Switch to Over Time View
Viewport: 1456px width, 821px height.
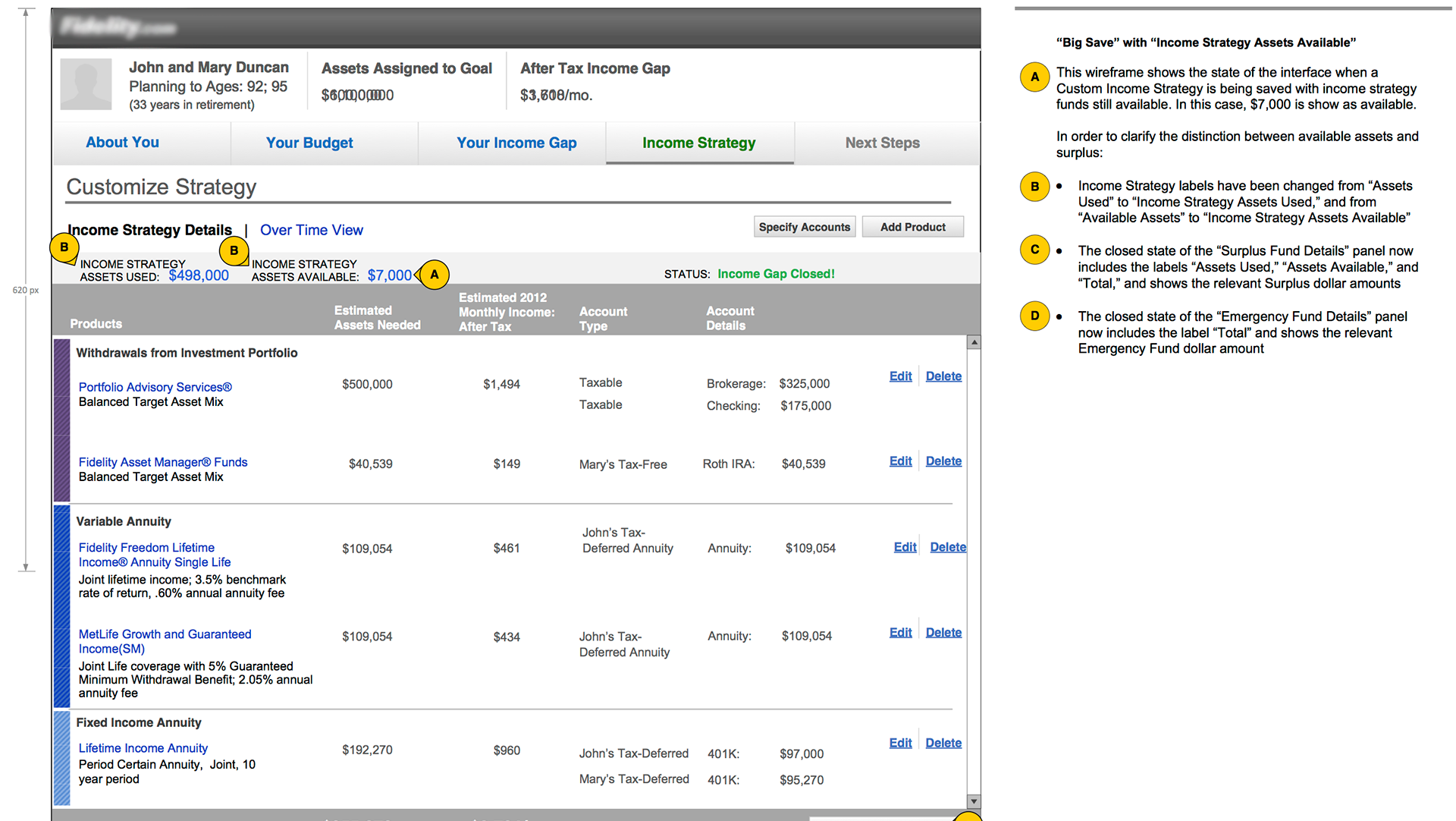[311, 230]
